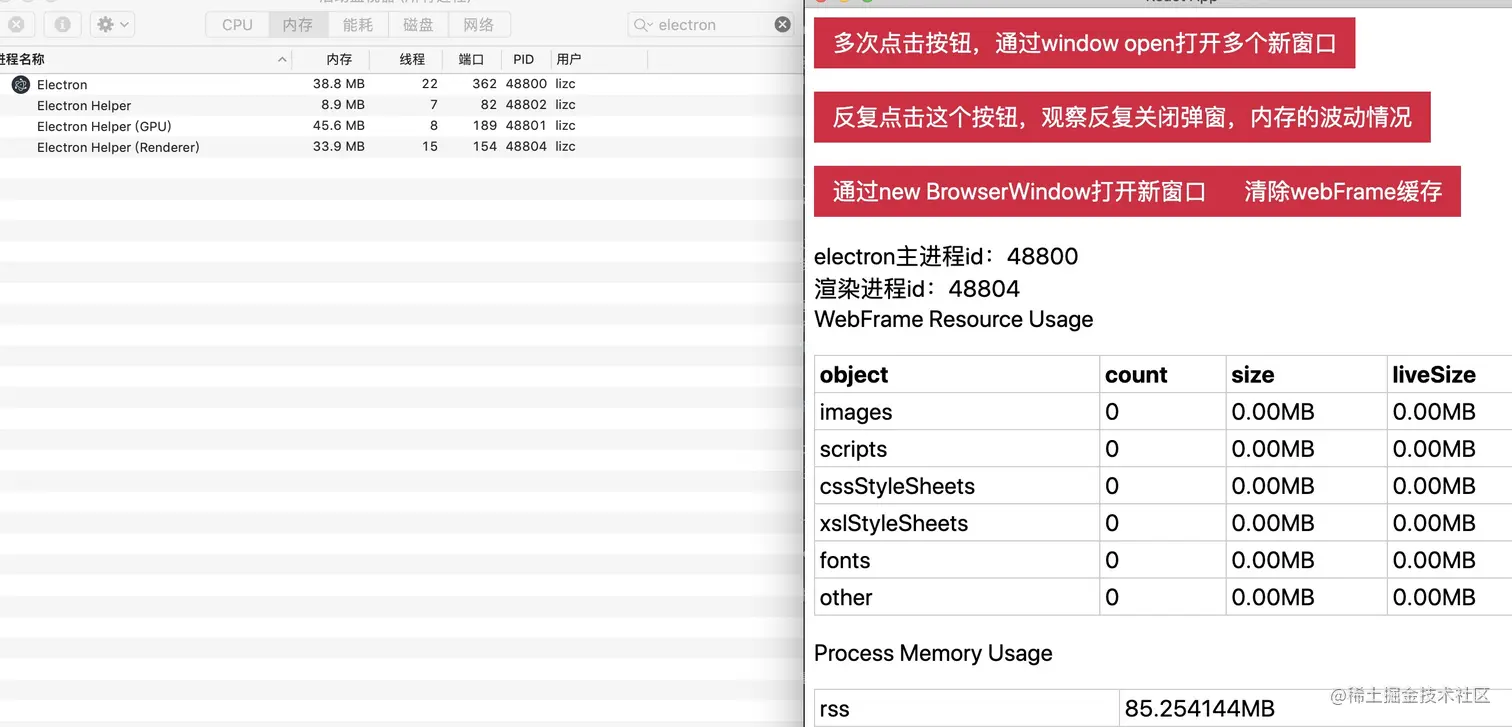
Task: Click the scripts row label
Action: (853, 449)
